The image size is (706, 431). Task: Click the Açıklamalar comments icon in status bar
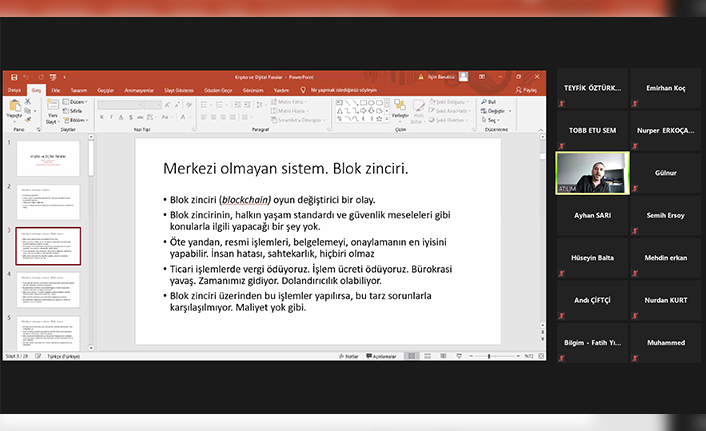click(x=381, y=356)
